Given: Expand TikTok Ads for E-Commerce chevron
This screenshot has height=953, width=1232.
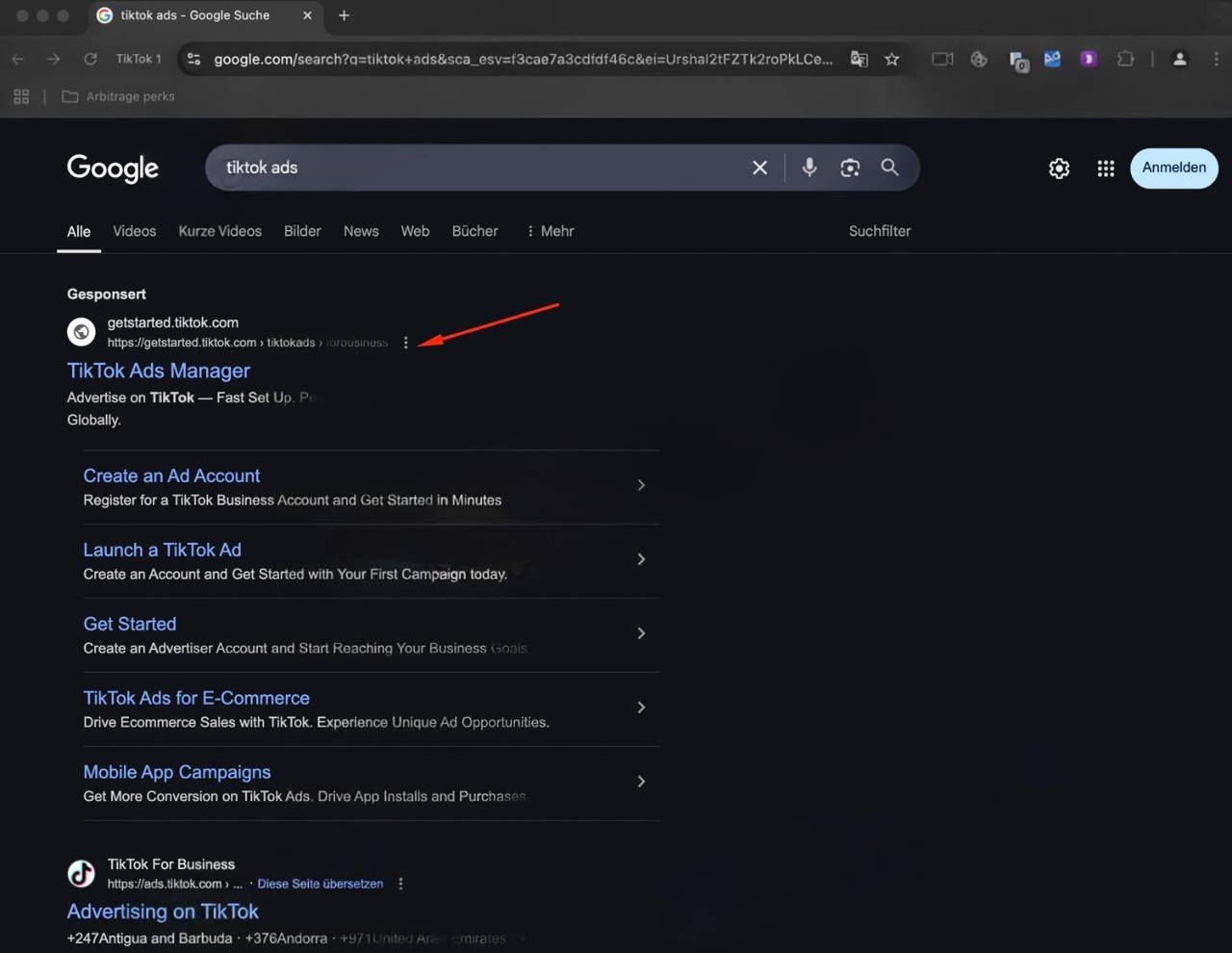Looking at the screenshot, I should 641,708.
